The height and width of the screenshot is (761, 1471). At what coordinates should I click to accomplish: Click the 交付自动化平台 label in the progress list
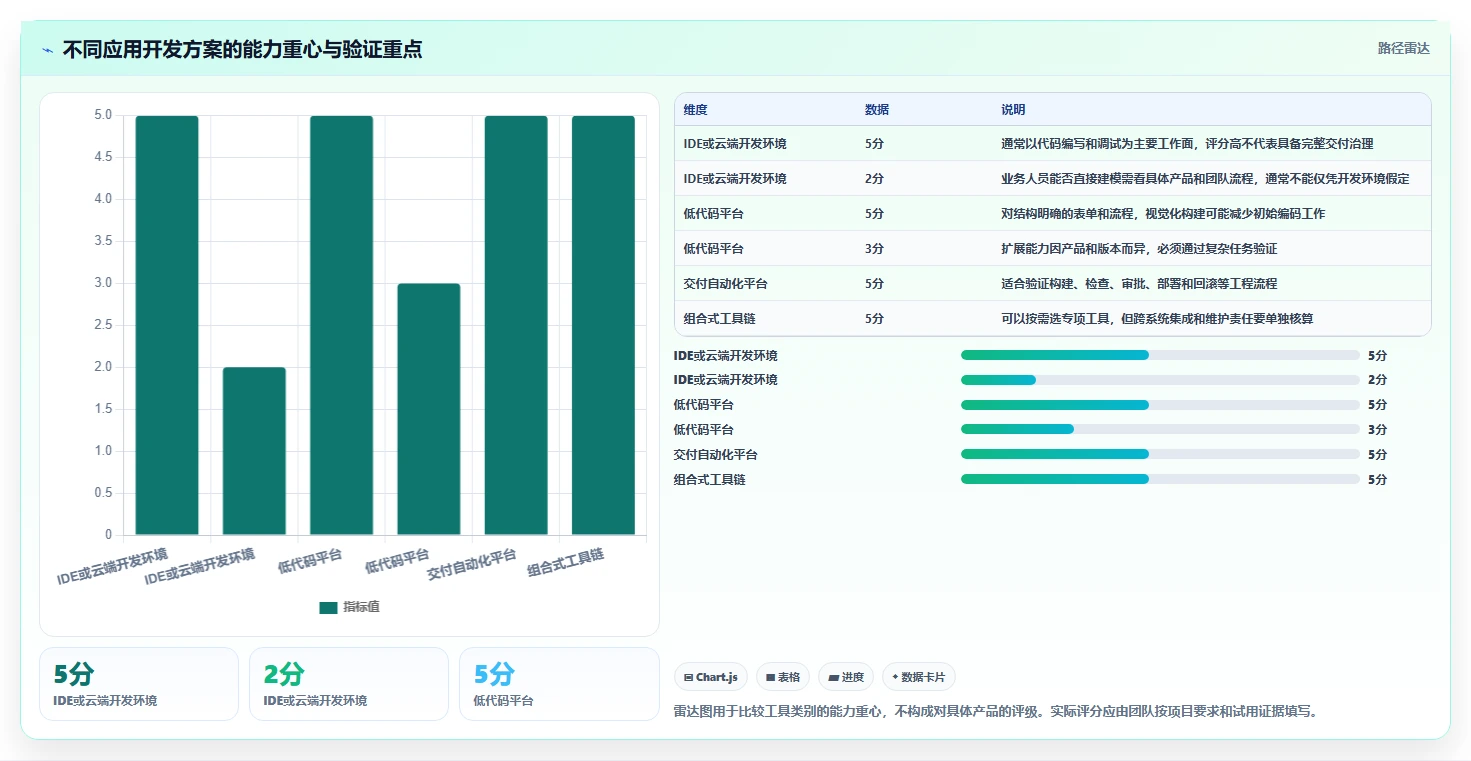pyautogui.click(x=716, y=455)
